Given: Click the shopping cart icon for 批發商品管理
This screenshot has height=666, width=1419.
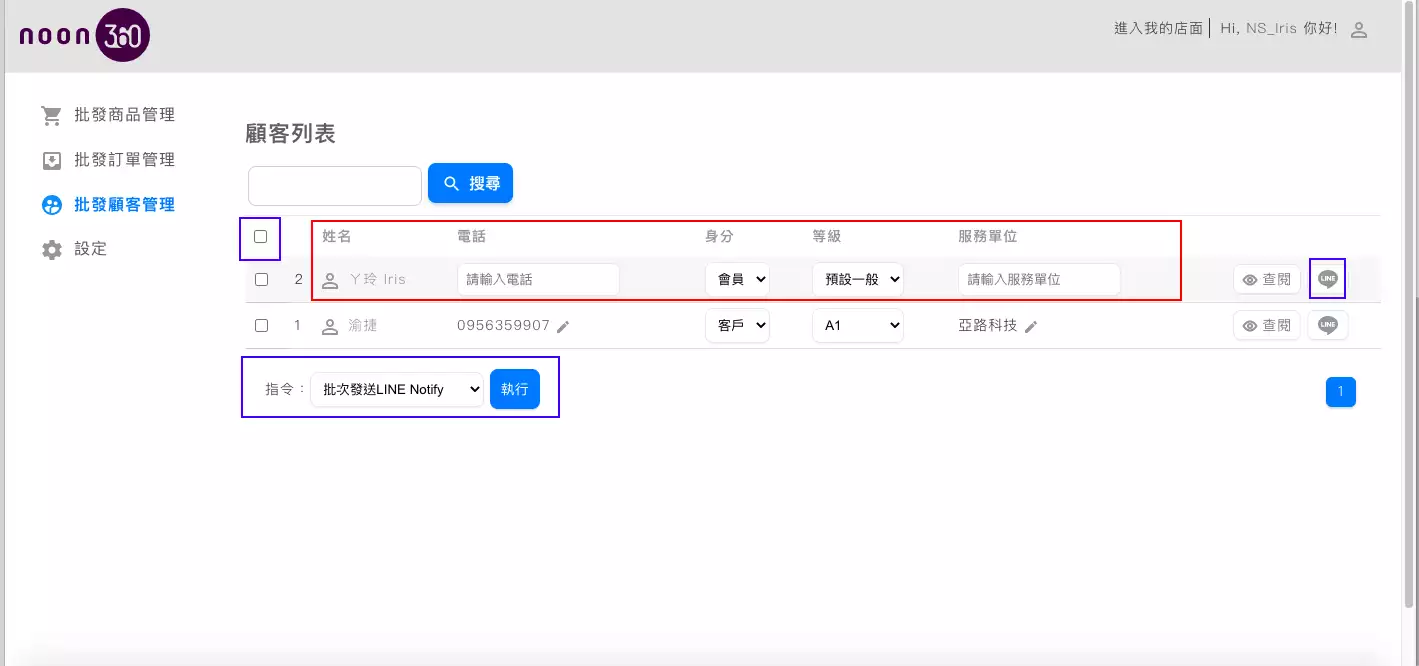Looking at the screenshot, I should (51, 115).
